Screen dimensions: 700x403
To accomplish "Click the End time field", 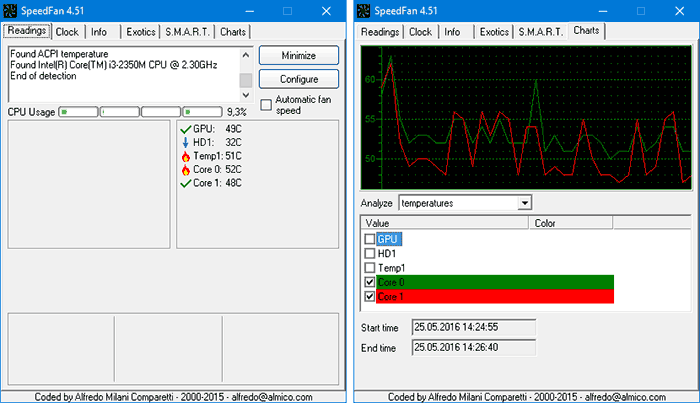I will (x=474, y=348).
